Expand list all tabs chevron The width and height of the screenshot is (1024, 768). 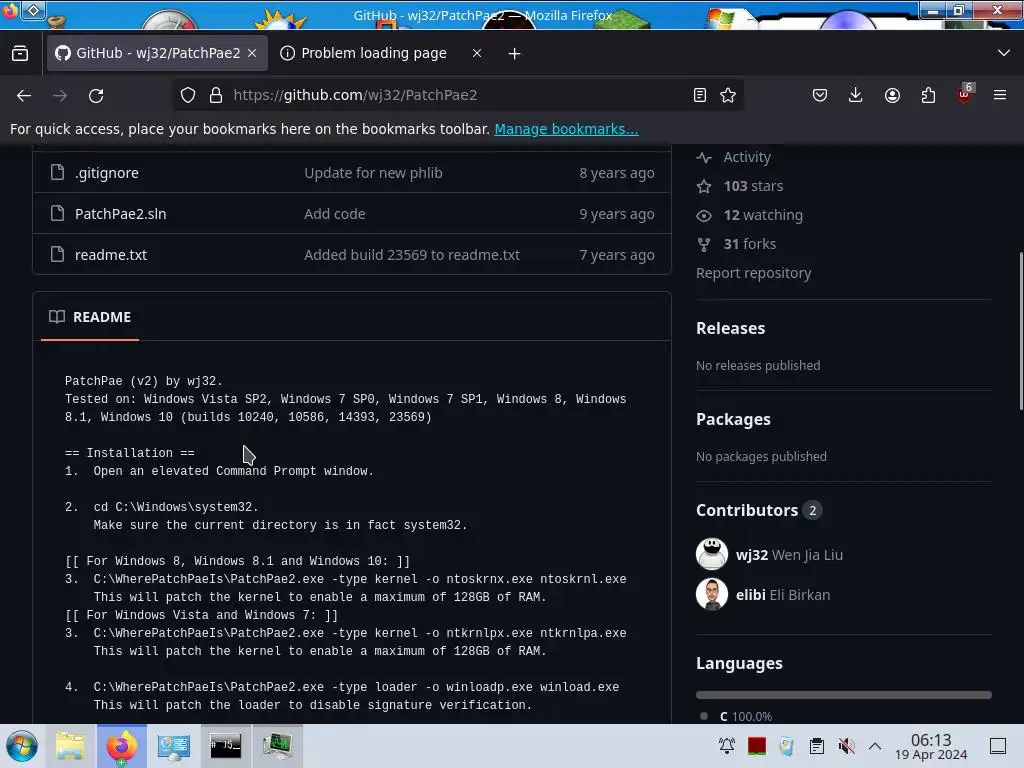tap(1004, 53)
